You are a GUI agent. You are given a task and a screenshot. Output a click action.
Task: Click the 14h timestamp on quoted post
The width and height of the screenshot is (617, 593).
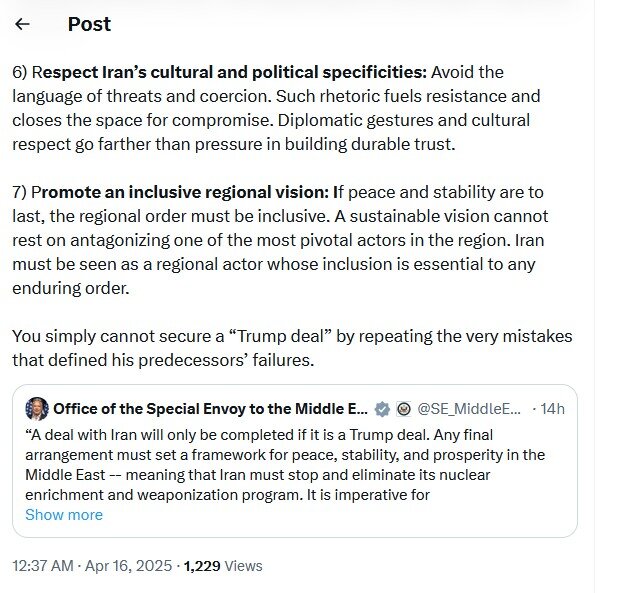[x=551, y=408]
